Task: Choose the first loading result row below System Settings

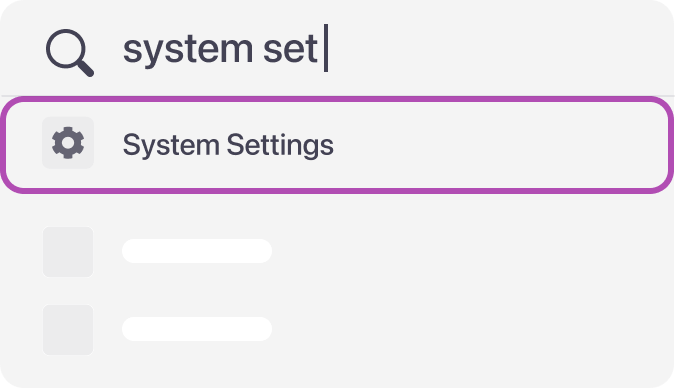Action: click(337, 252)
